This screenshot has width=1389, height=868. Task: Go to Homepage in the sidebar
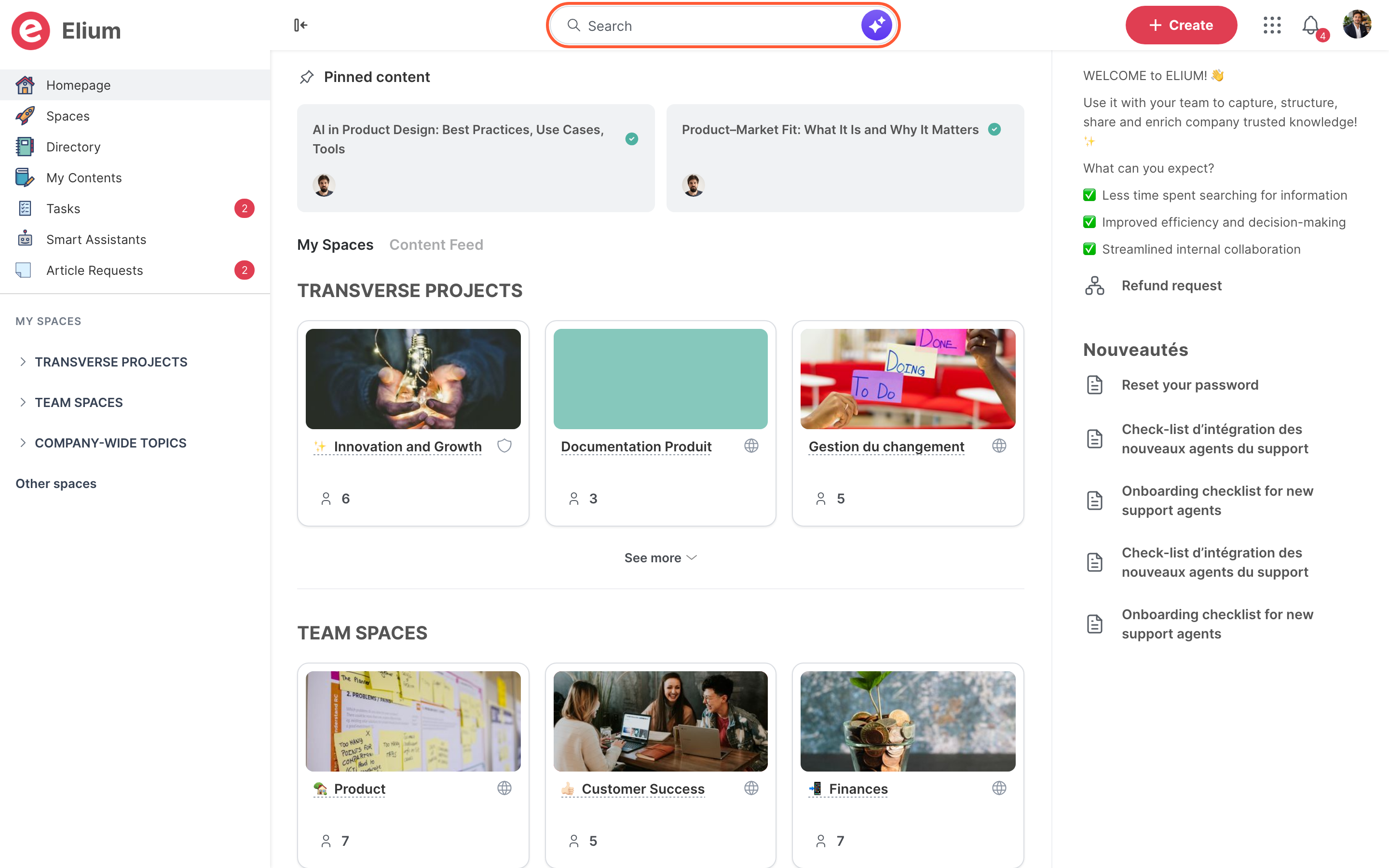(135, 85)
